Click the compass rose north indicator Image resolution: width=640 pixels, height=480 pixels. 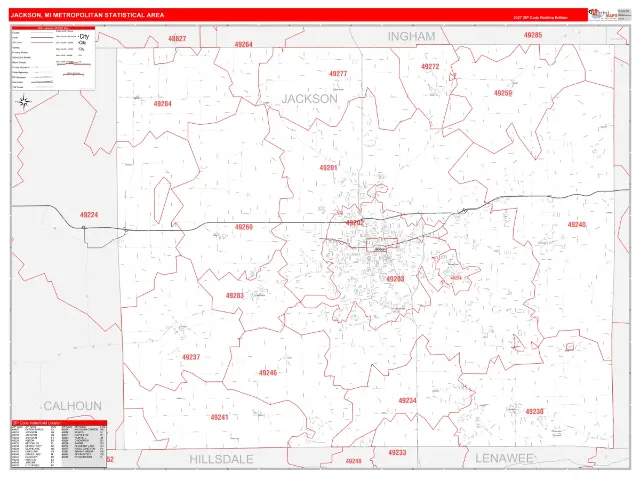(x=24, y=102)
